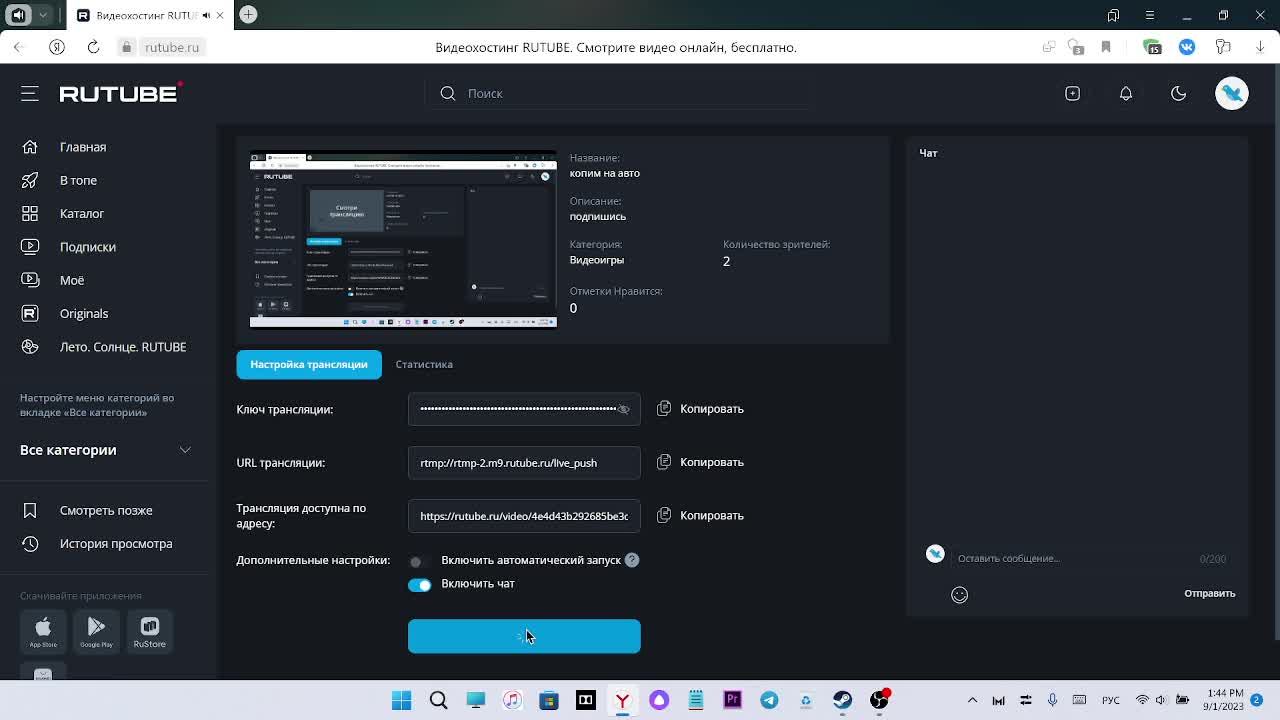
Task: Expand the hidden tray icons chevron
Action: (972, 700)
